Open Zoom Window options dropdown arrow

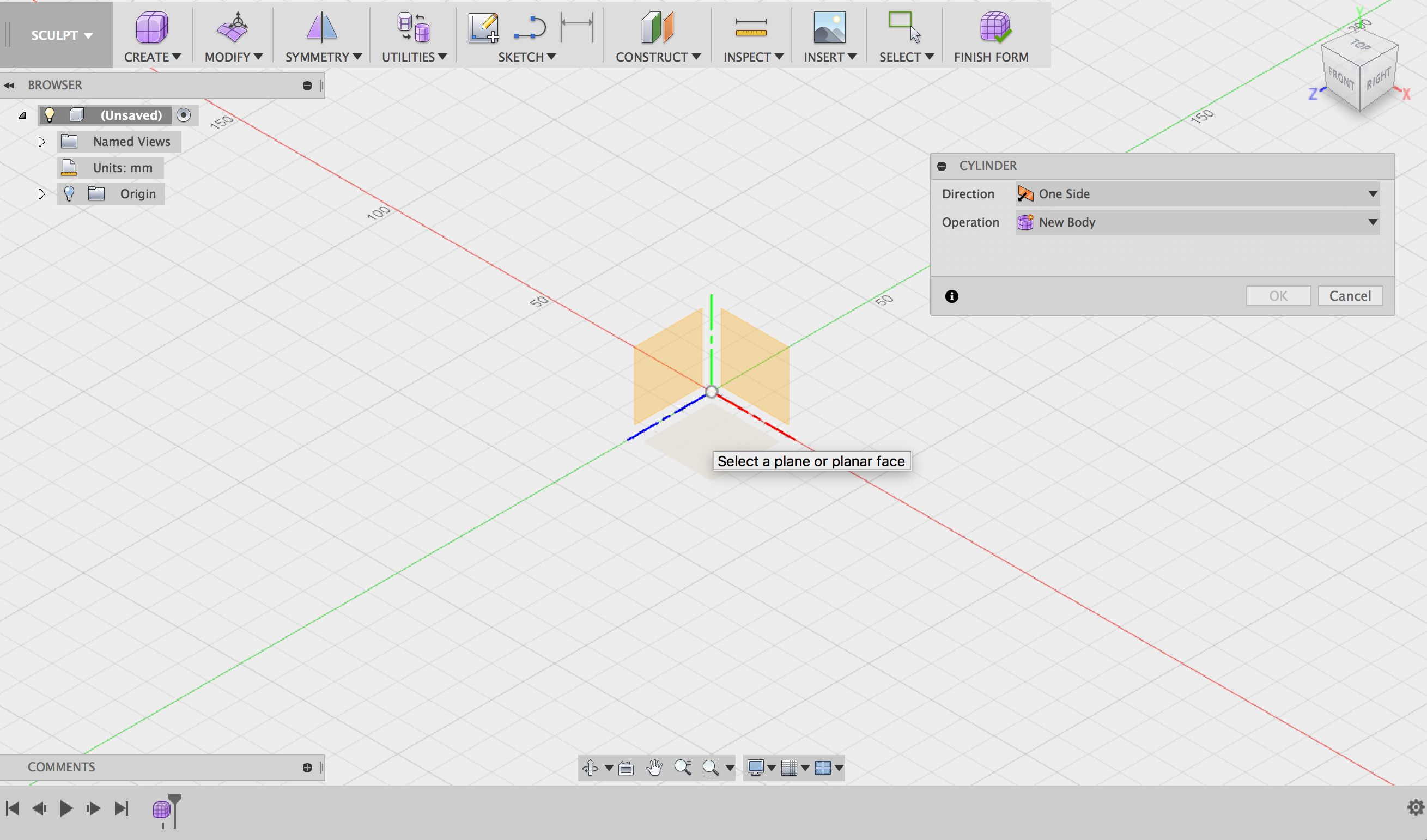pyautogui.click(x=730, y=768)
